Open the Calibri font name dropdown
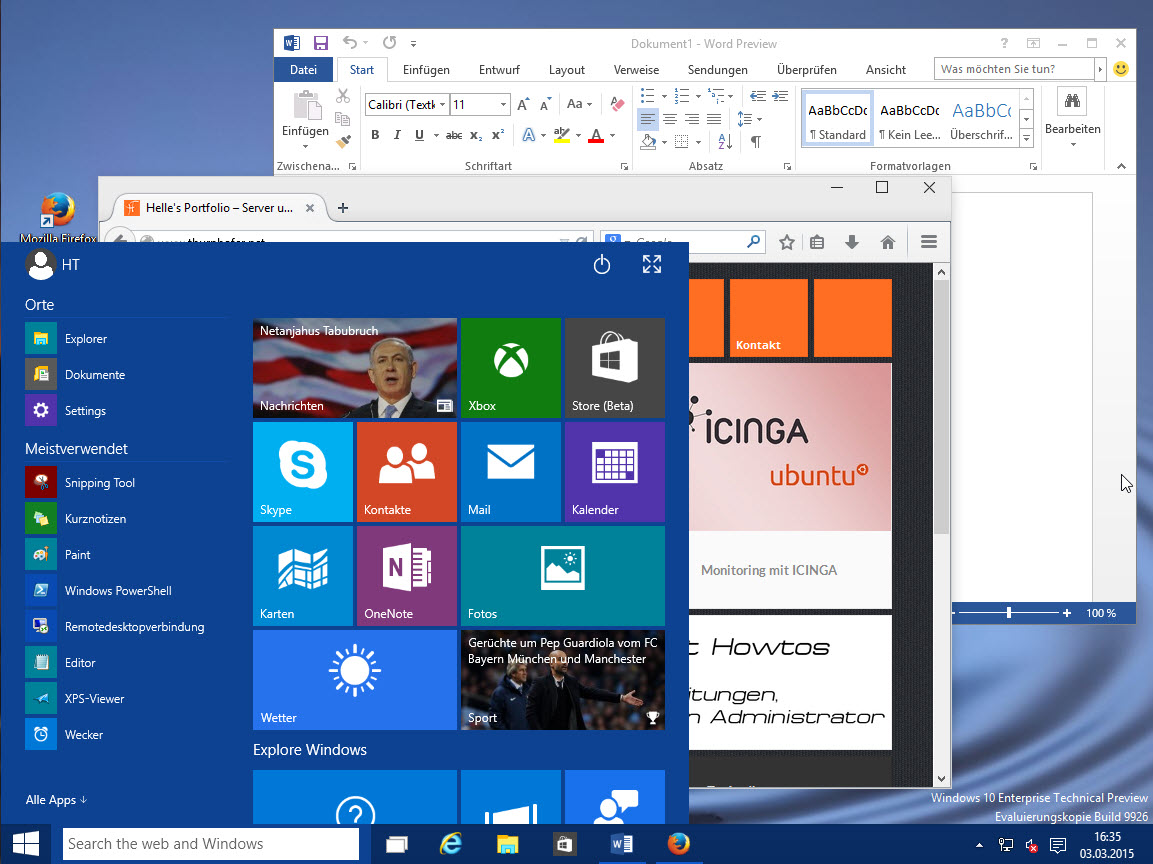The height and width of the screenshot is (864, 1153). [x=443, y=104]
